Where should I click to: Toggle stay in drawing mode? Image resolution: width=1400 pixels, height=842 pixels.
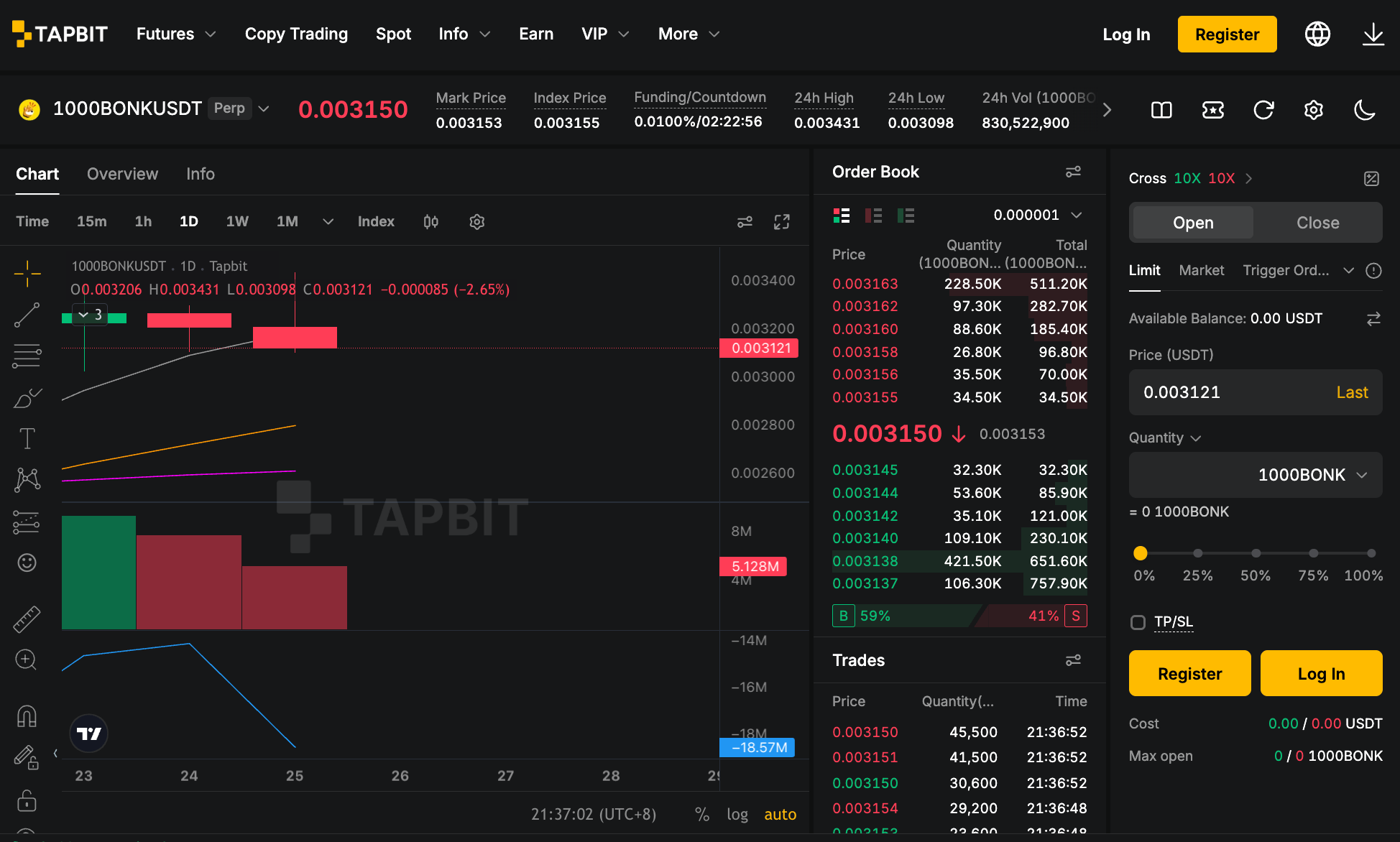[x=27, y=757]
